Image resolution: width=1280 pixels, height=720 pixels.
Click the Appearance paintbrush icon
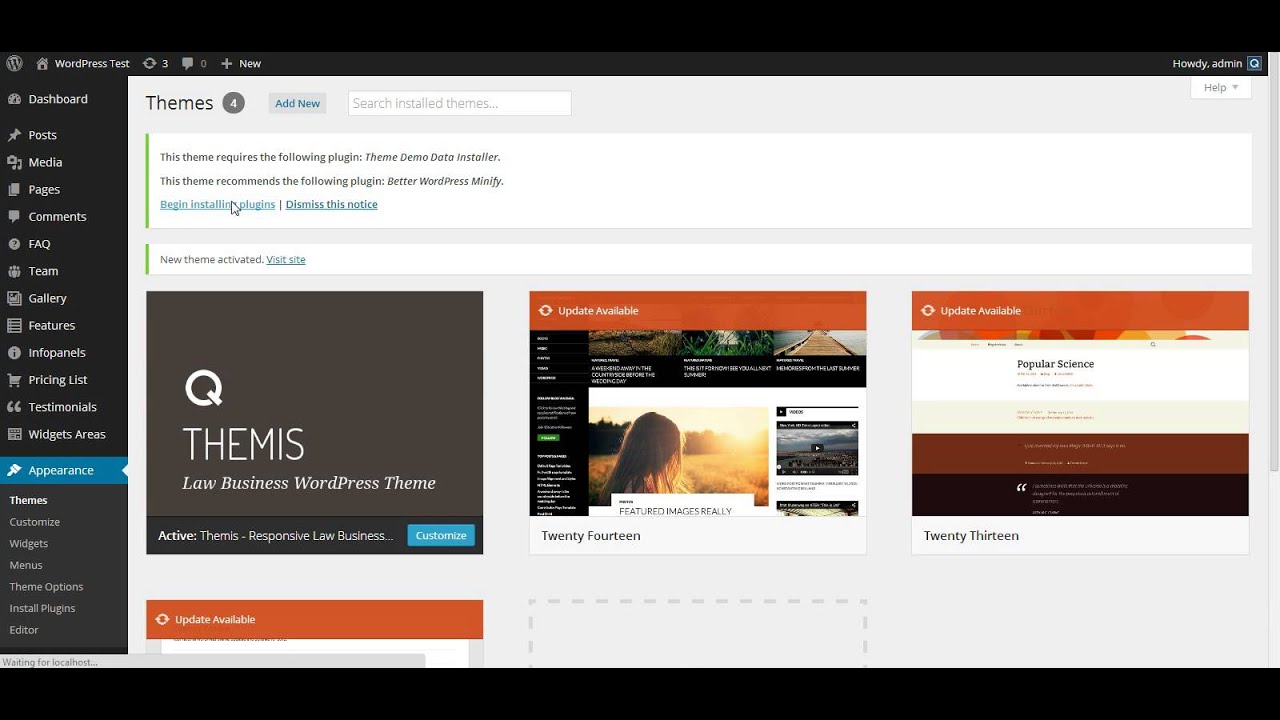(x=14, y=470)
